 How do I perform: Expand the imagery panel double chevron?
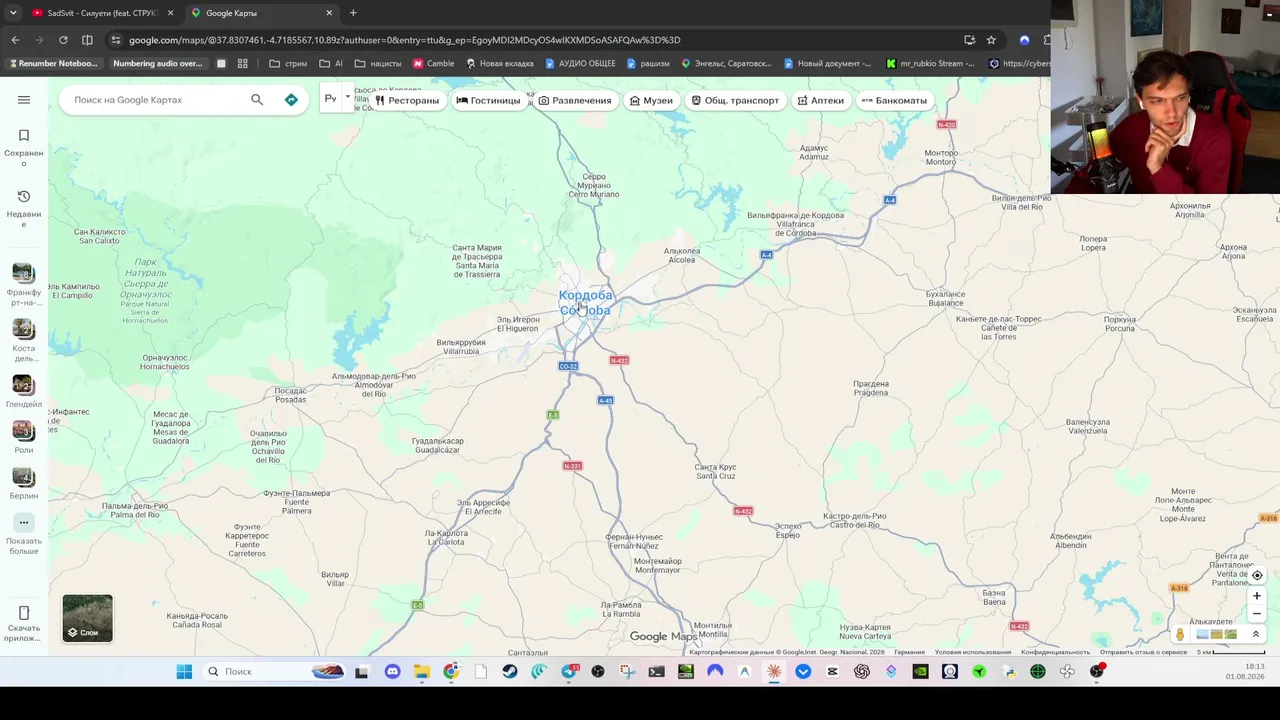[1256, 634]
